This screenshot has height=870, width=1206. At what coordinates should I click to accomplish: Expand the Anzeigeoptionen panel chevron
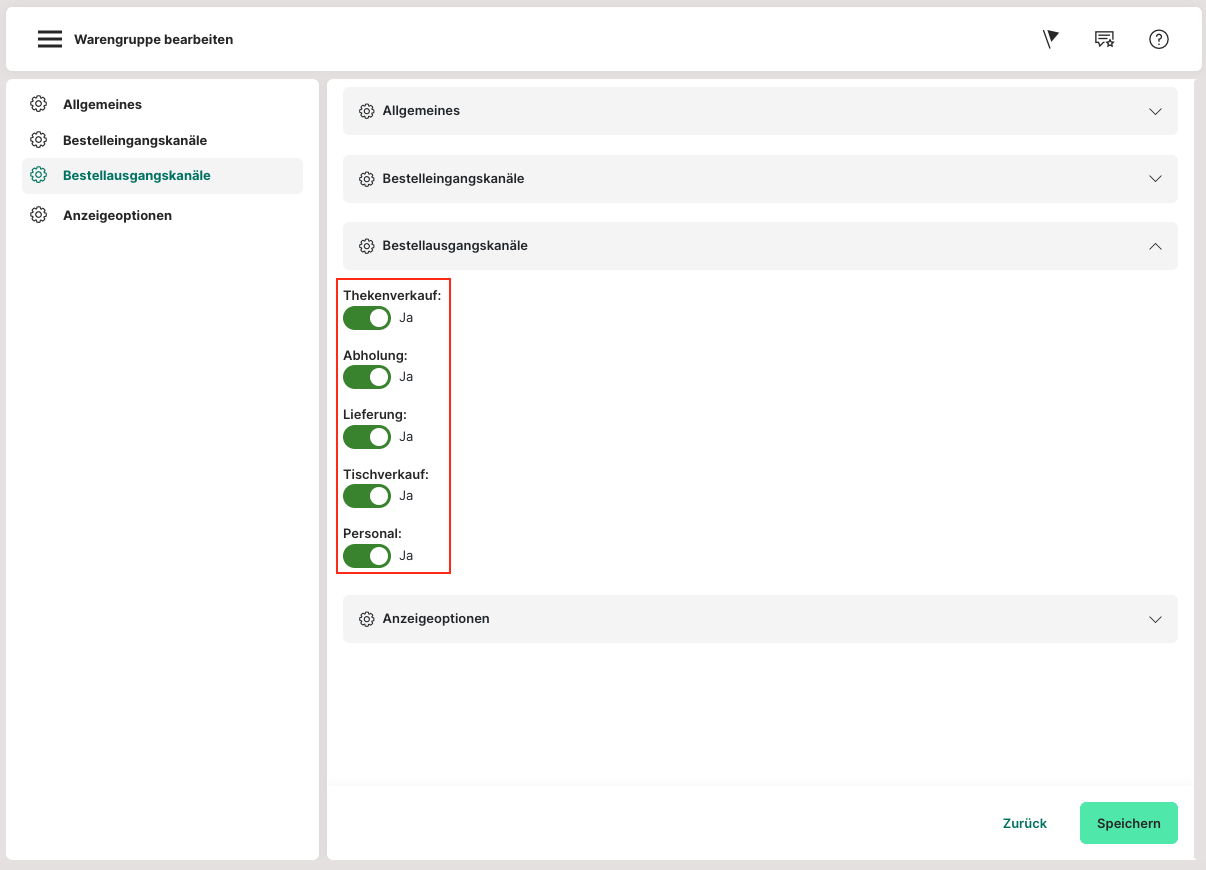click(1155, 619)
